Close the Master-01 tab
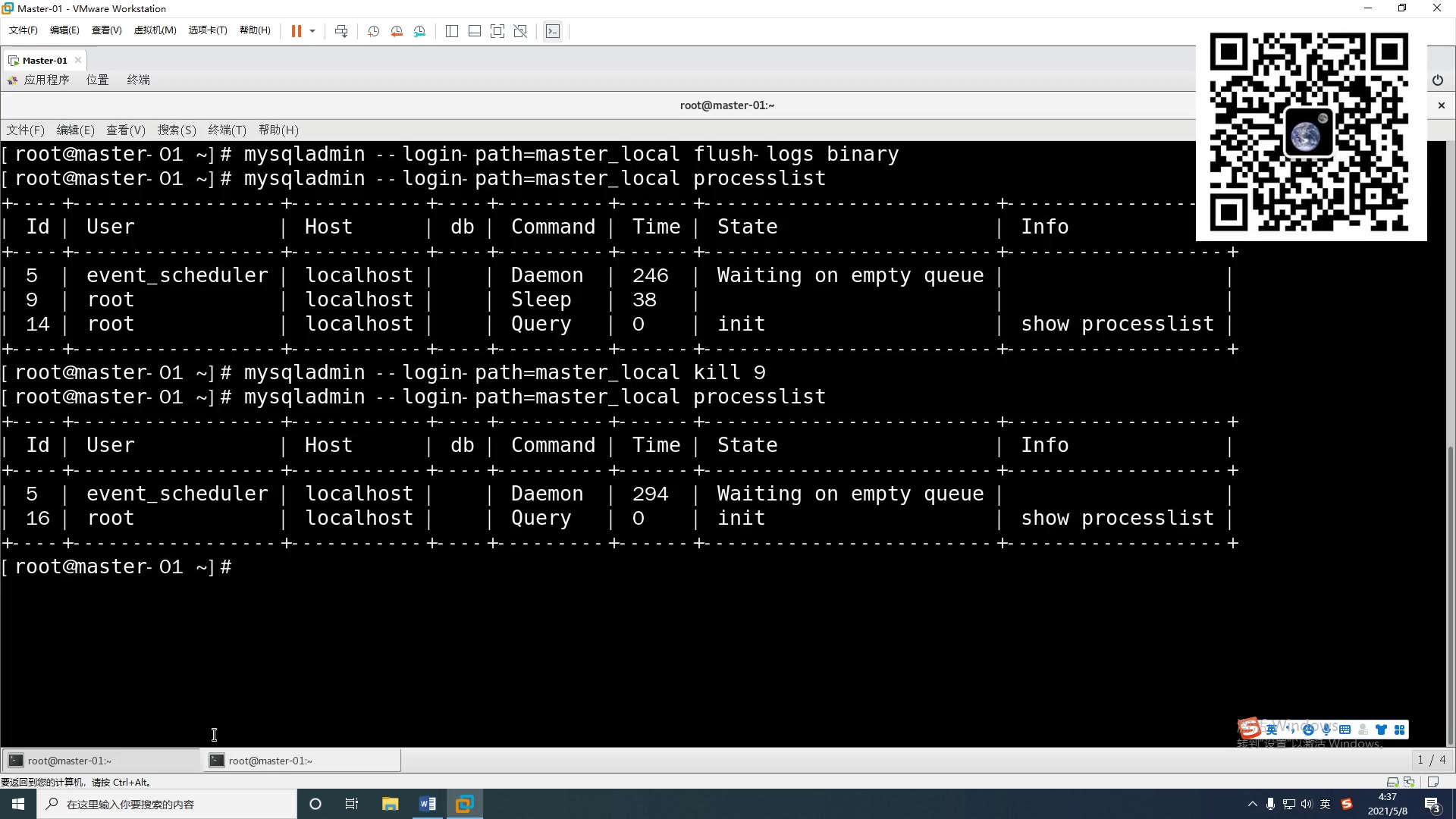The image size is (1456, 819). pos(78,60)
